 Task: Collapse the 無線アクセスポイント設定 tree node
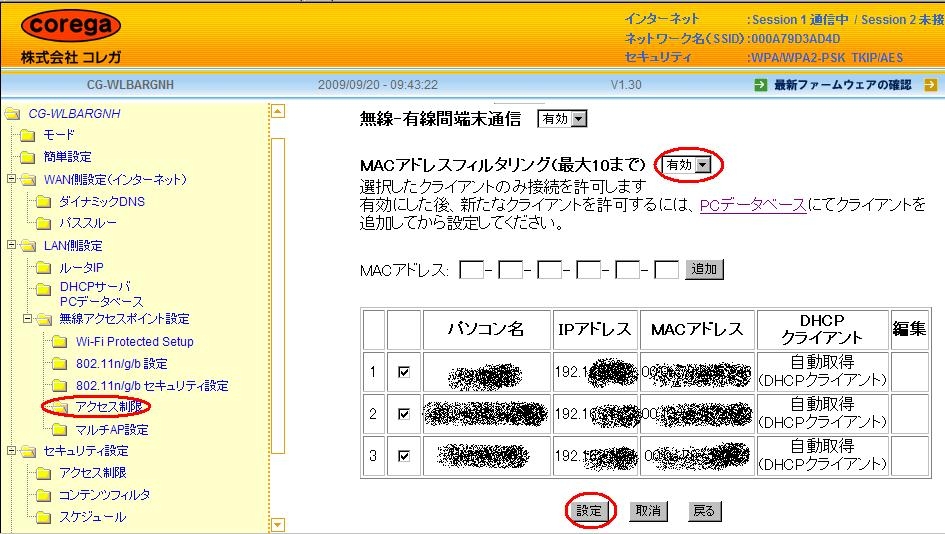[x=27, y=318]
